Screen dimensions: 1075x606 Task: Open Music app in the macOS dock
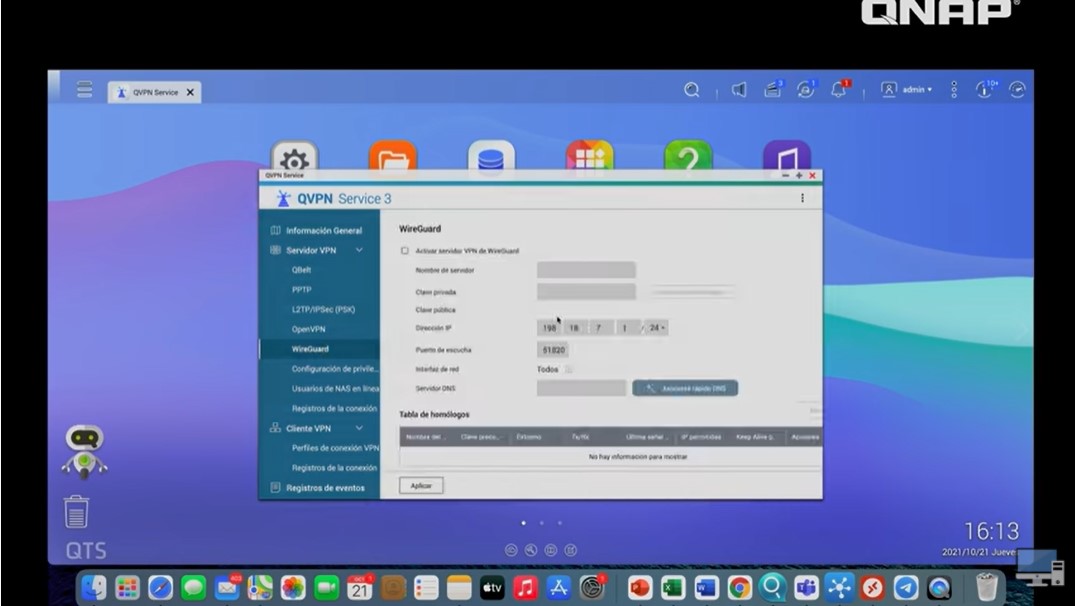pyautogui.click(x=525, y=587)
